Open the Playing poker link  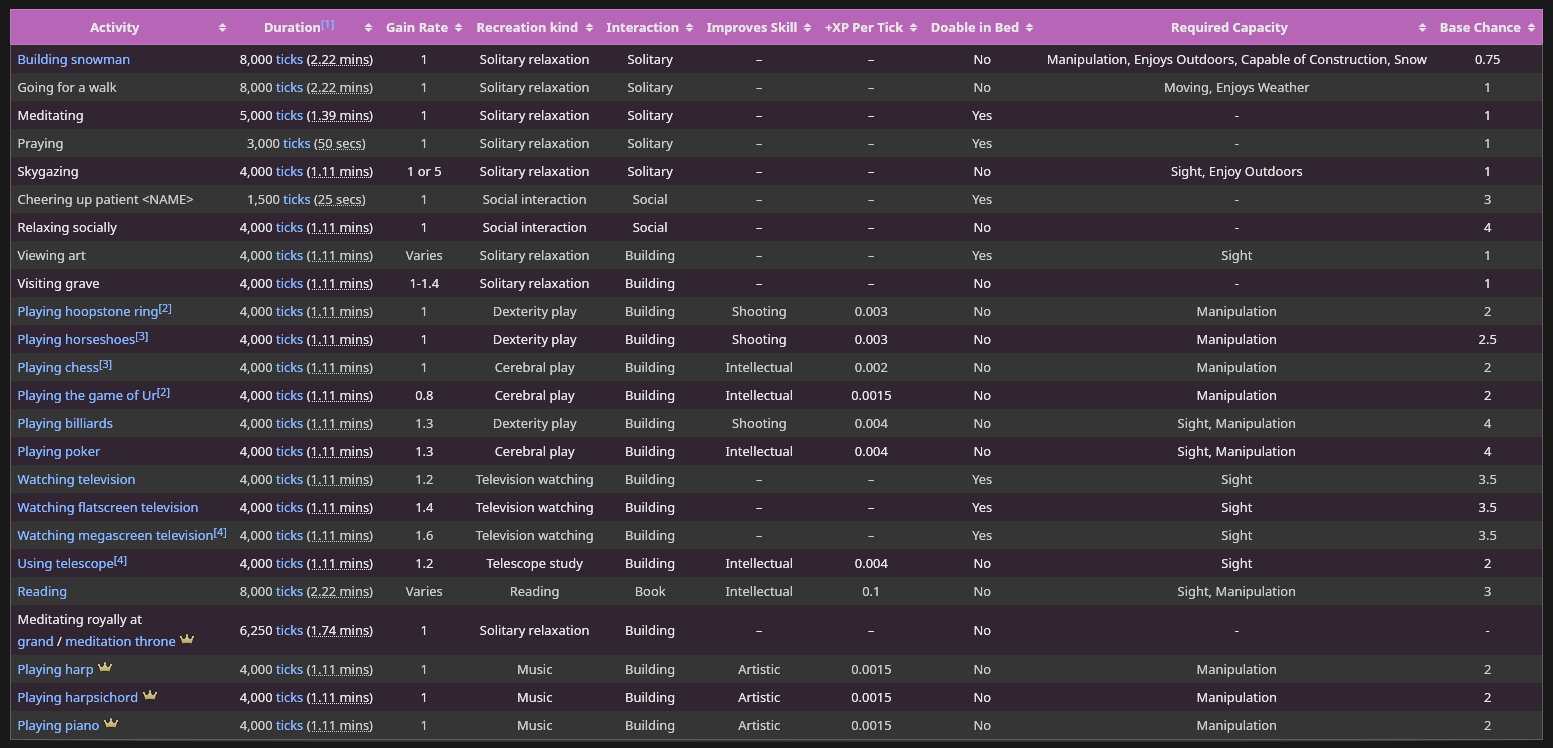[x=59, y=452]
